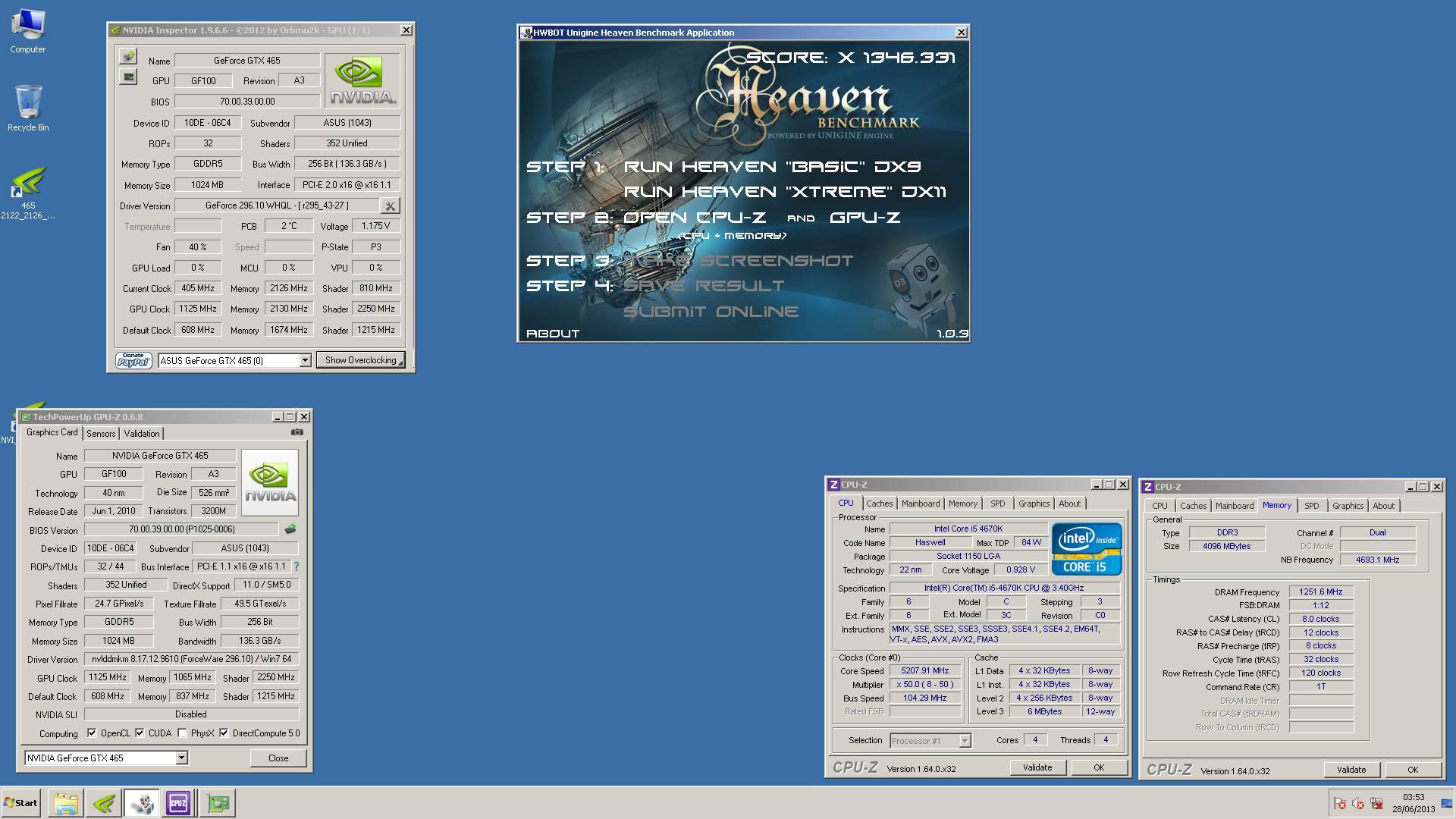Open the CPU-Z Processor #1 selection dropdown

[965, 741]
